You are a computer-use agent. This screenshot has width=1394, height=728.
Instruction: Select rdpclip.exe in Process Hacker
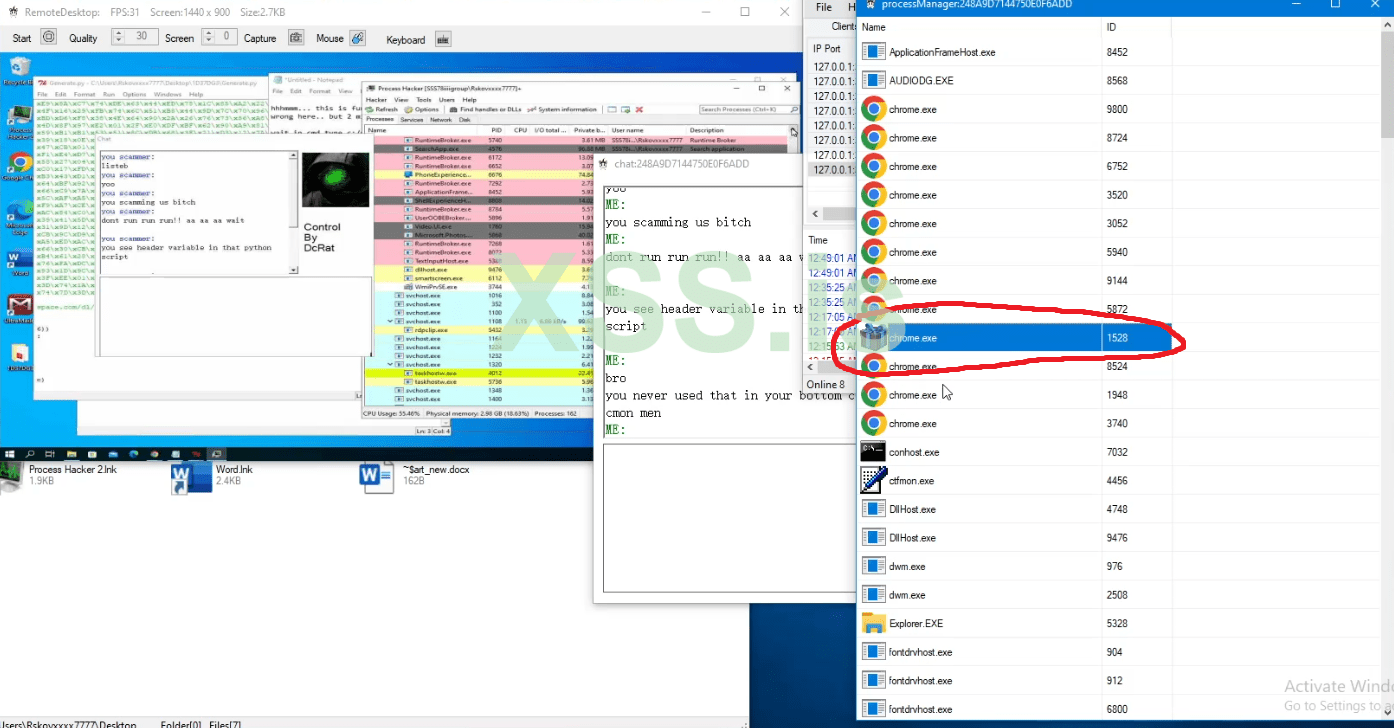429,330
